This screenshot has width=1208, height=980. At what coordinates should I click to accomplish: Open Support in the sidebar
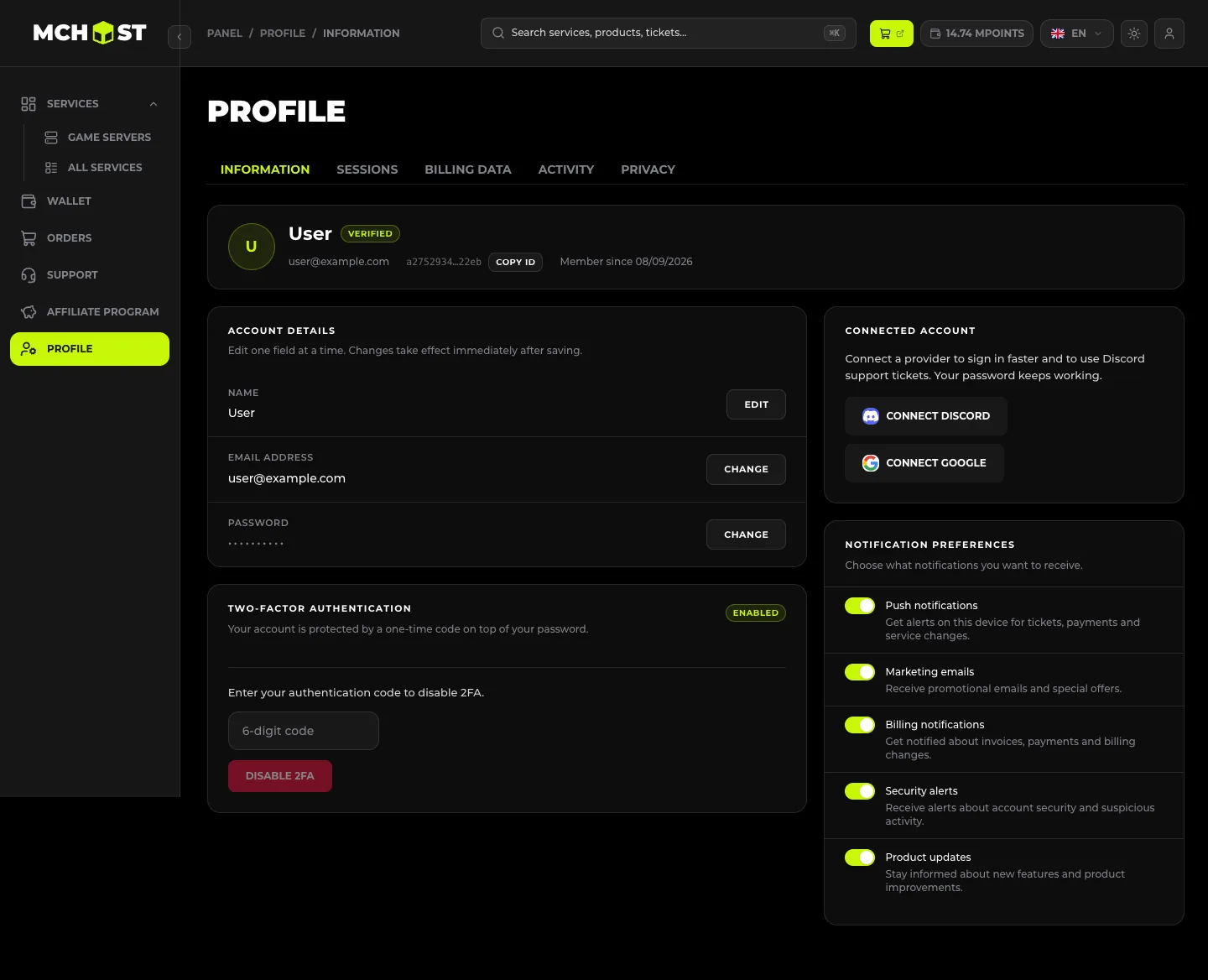[90, 275]
